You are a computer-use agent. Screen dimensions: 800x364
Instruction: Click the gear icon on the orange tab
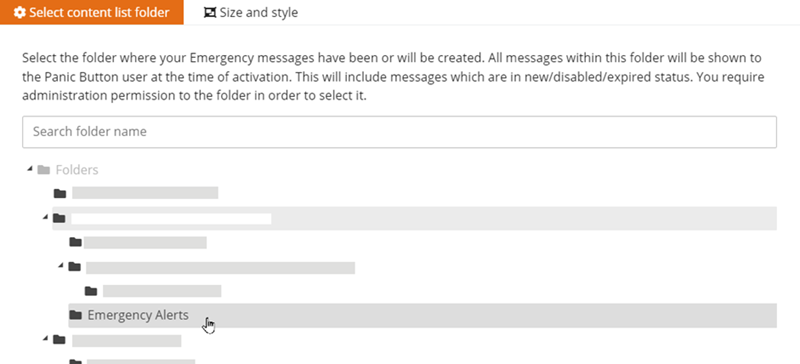coord(19,13)
